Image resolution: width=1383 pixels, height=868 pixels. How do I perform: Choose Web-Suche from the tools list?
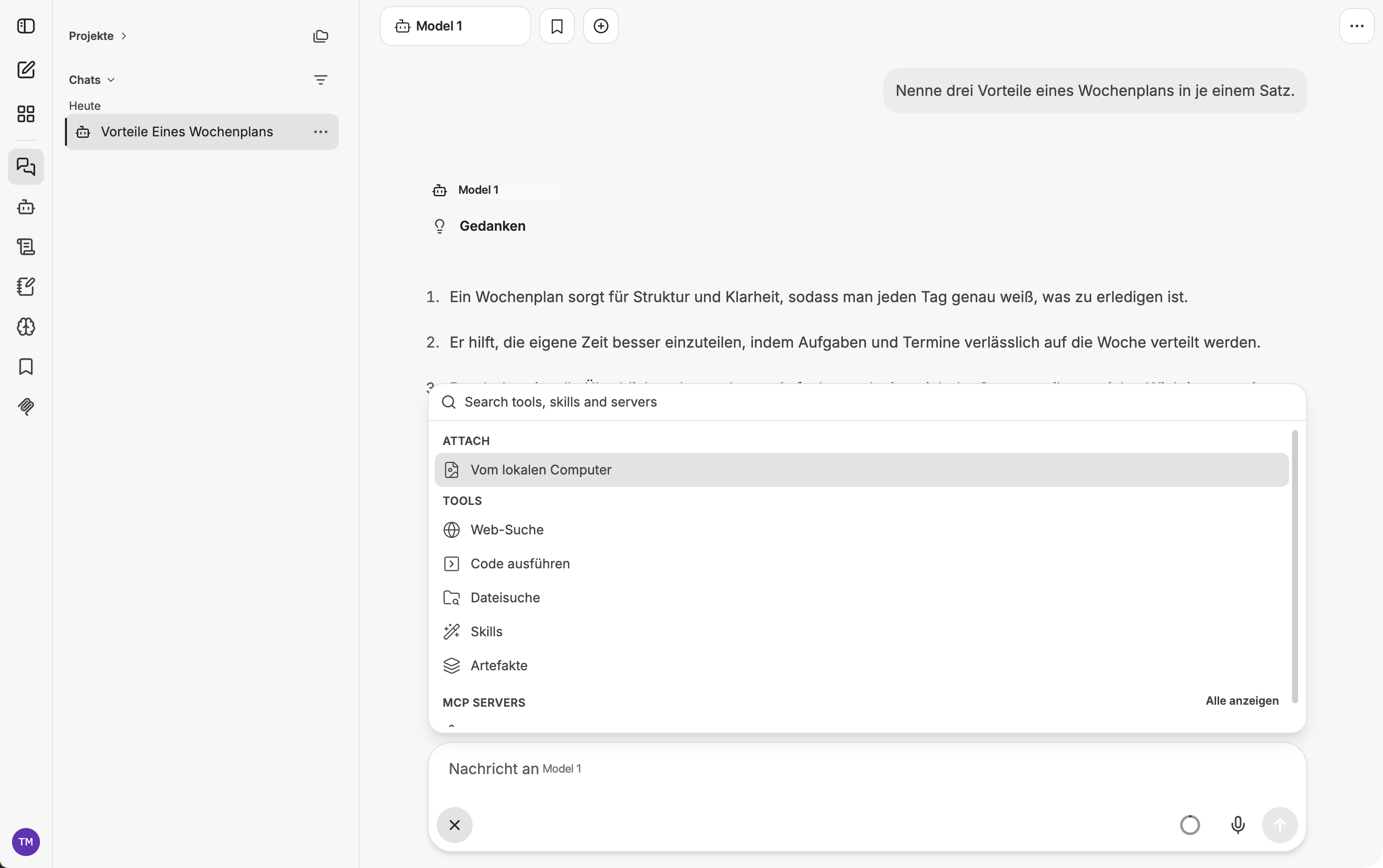click(x=861, y=530)
